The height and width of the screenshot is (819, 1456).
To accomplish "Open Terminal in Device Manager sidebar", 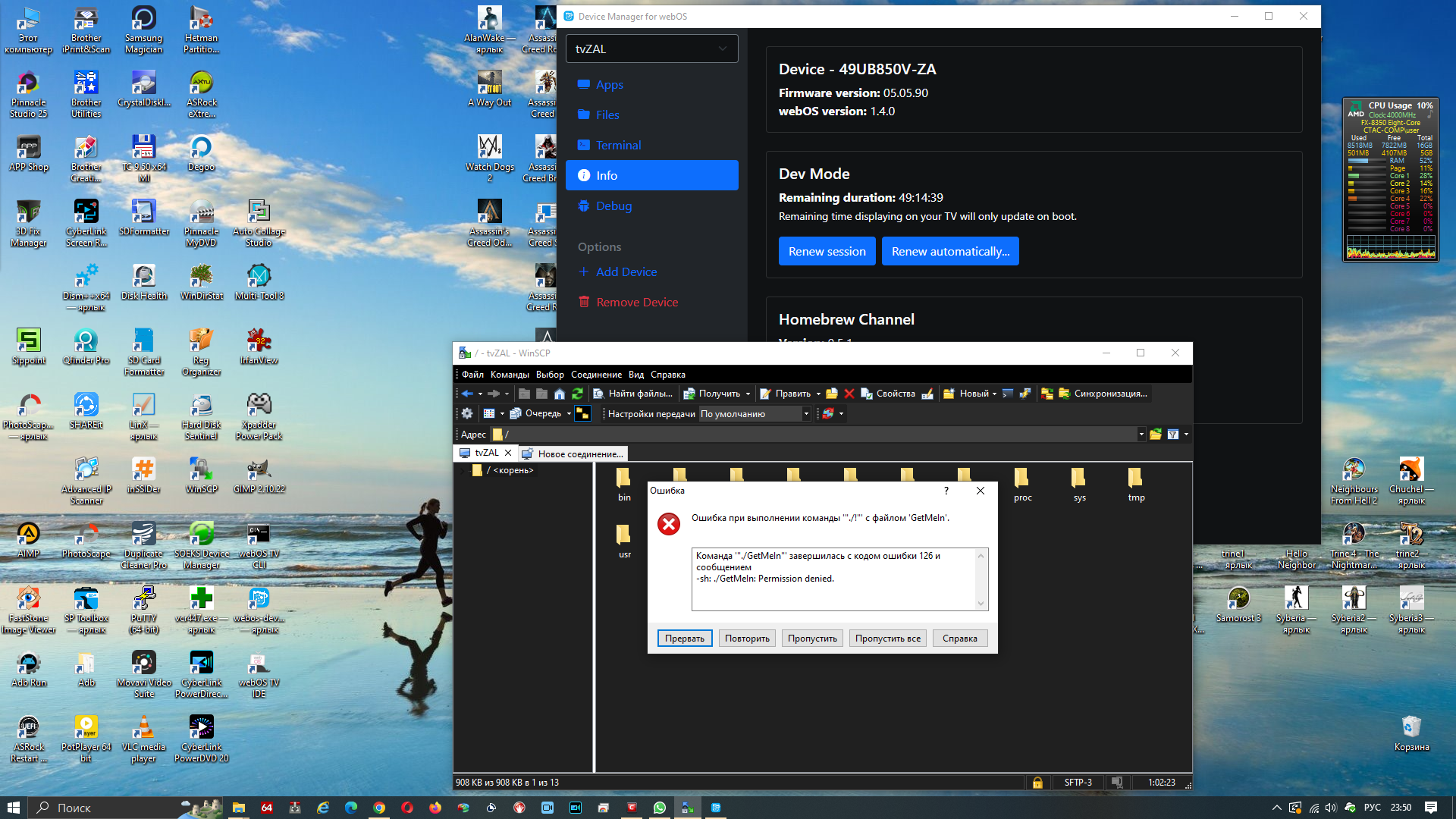I will [618, 145].
